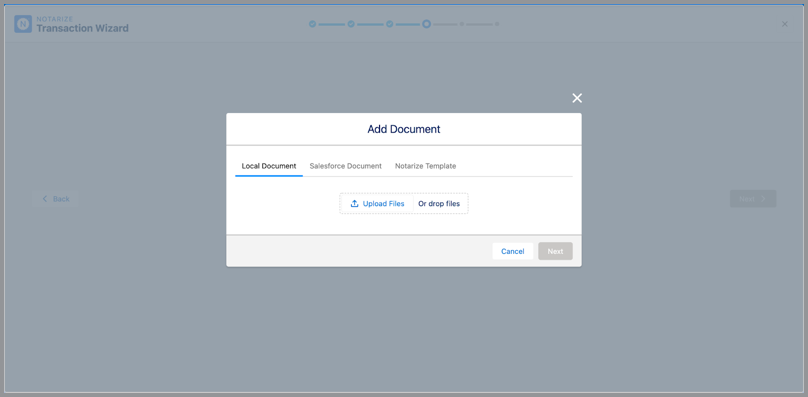808x397 pixels.
Task: Click the third completed wizard step
Action: [x=390, y=24]
